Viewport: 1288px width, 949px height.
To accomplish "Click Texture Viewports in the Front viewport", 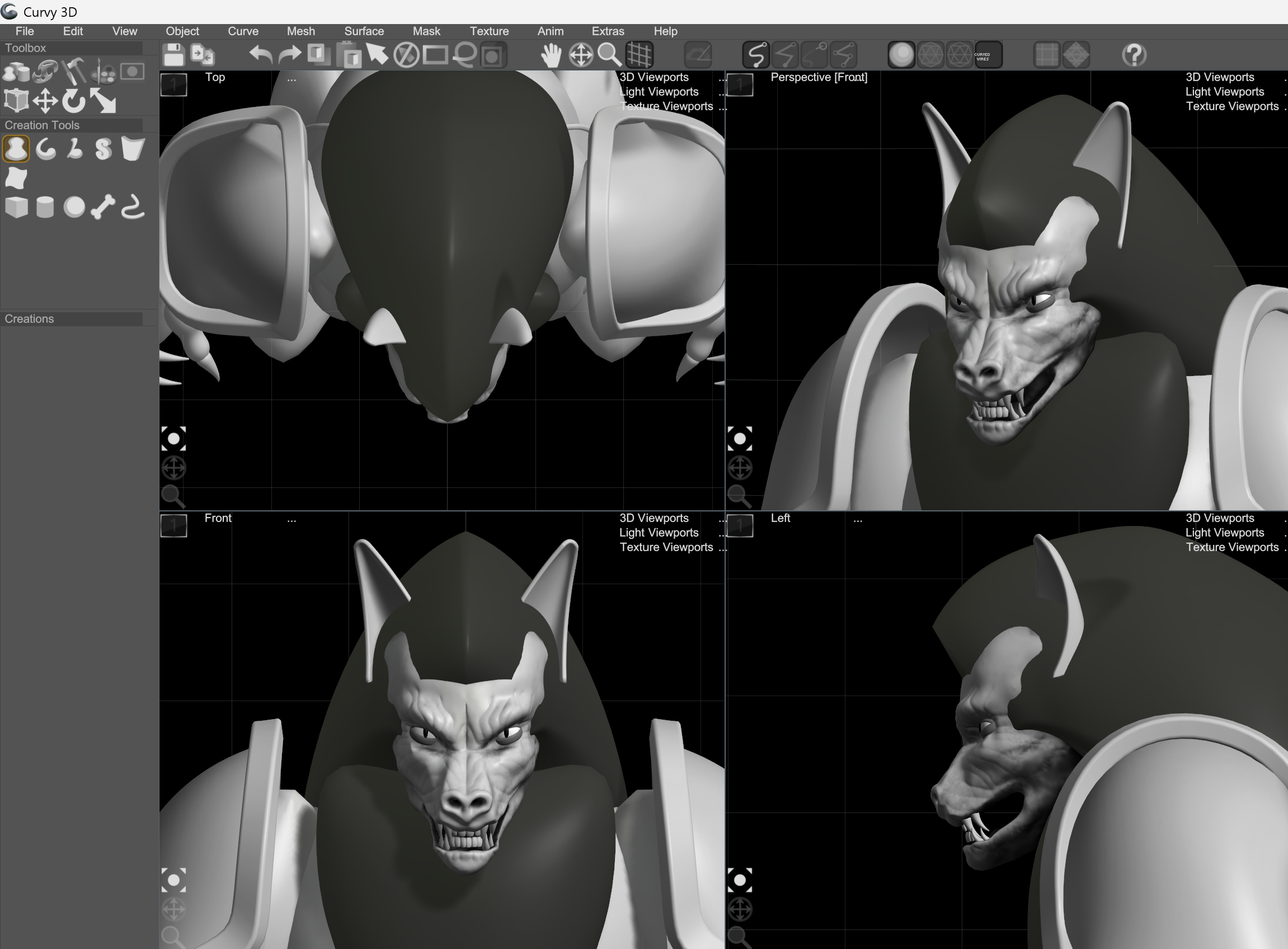I will point(666,547).
